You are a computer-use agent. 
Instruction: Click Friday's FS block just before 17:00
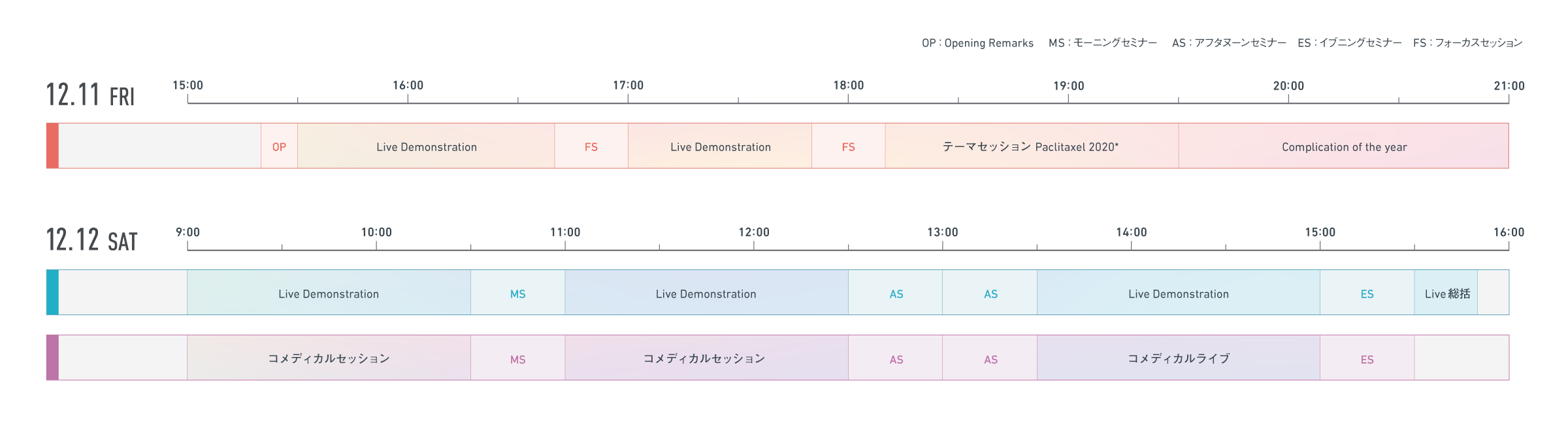tap(591, 146)
